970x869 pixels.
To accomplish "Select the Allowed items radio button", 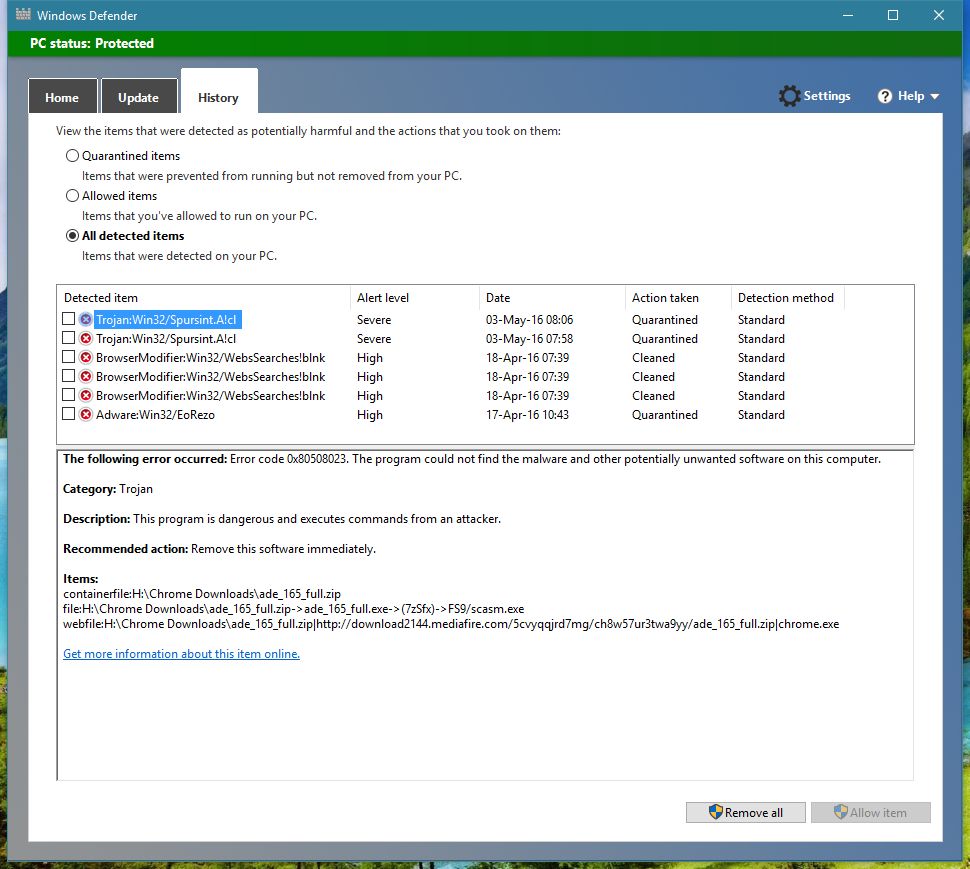I will (72, 195).
